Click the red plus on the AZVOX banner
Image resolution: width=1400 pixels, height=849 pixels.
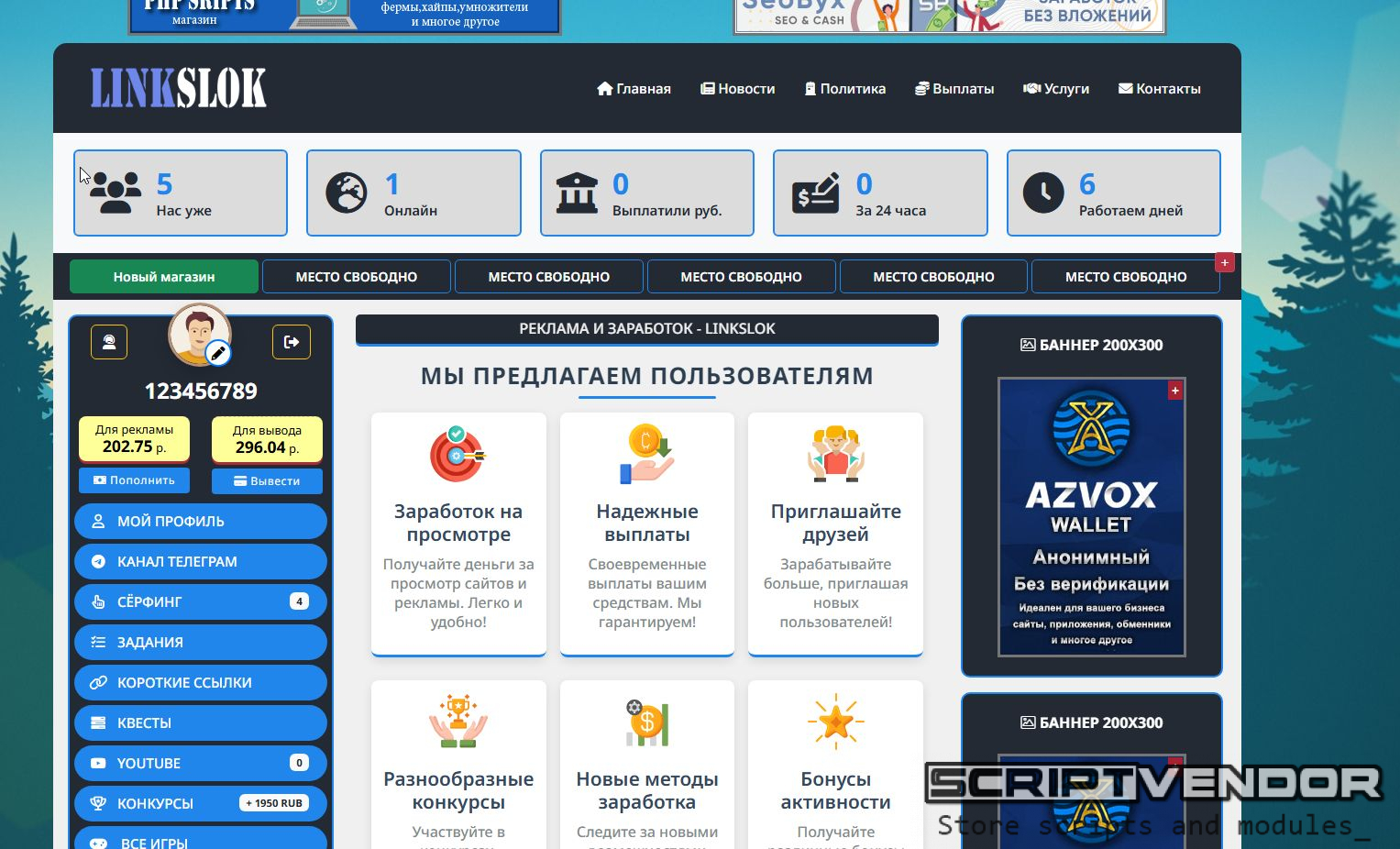click(x=1174, y=391)
